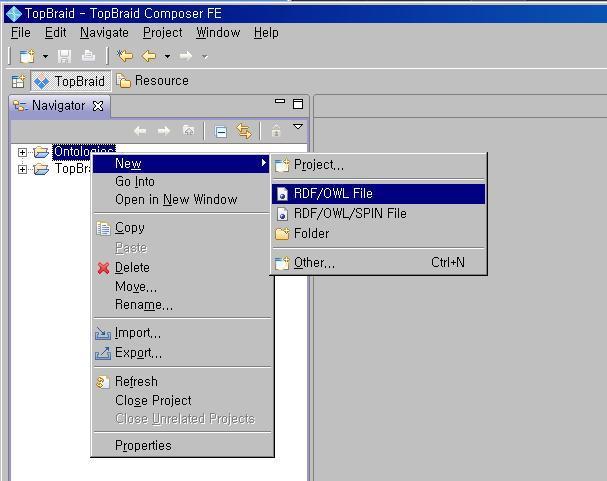
Task: Choose Move... in the context menu
Action: (181, 287)
